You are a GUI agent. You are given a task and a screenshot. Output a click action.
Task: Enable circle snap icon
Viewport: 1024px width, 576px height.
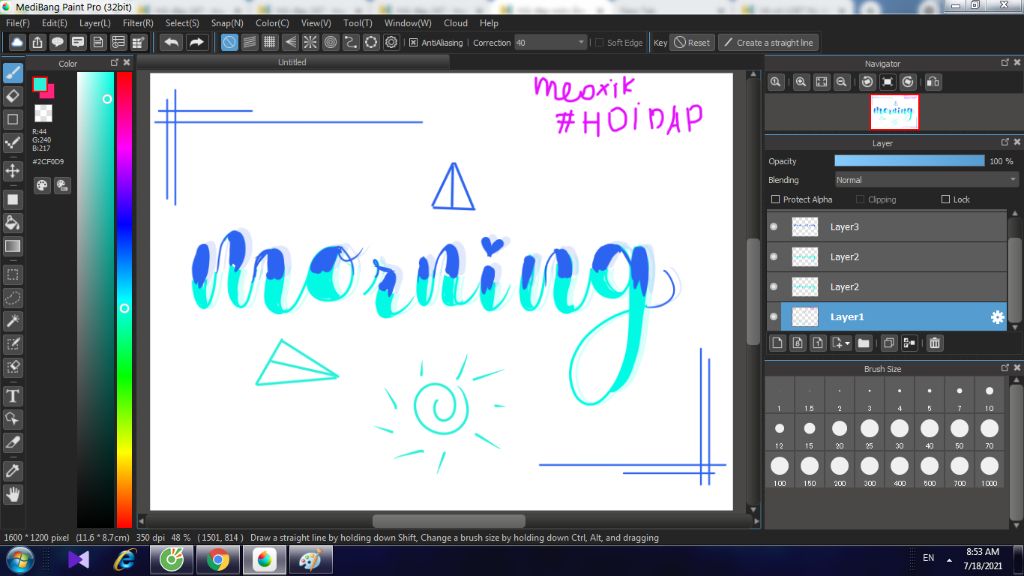pos(330,42)
